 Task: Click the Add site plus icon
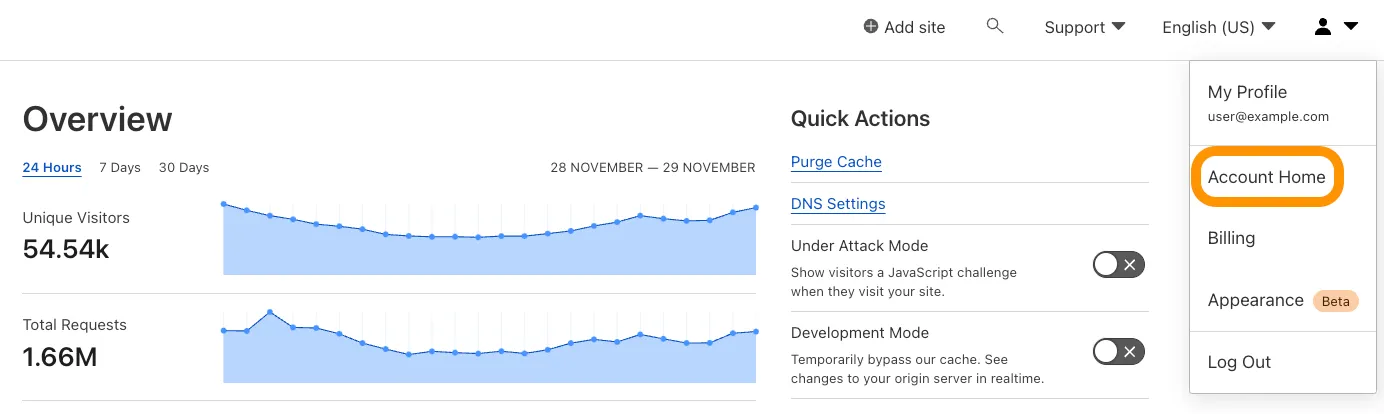[x=871, y=27]
